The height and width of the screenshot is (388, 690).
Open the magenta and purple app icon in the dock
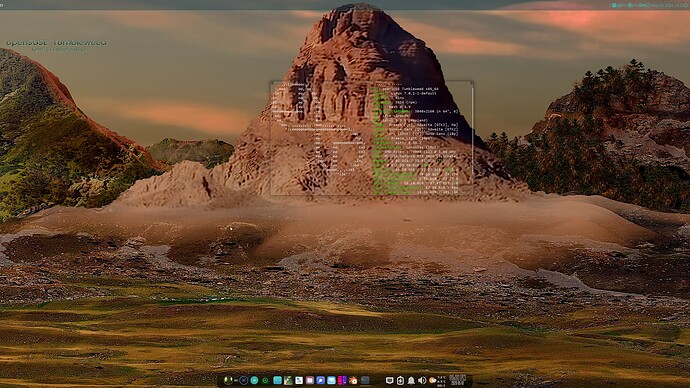[342, 380]
